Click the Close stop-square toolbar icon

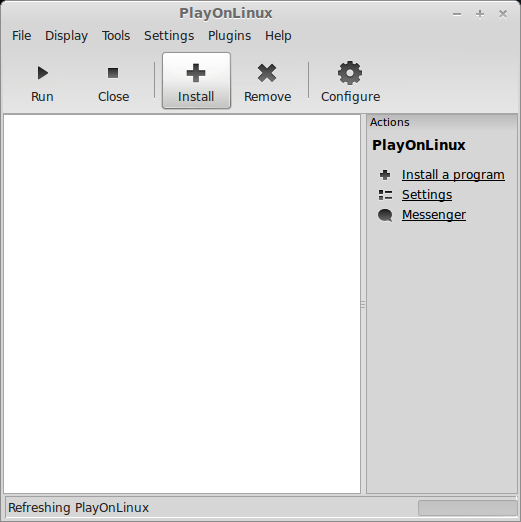(113, 73)
